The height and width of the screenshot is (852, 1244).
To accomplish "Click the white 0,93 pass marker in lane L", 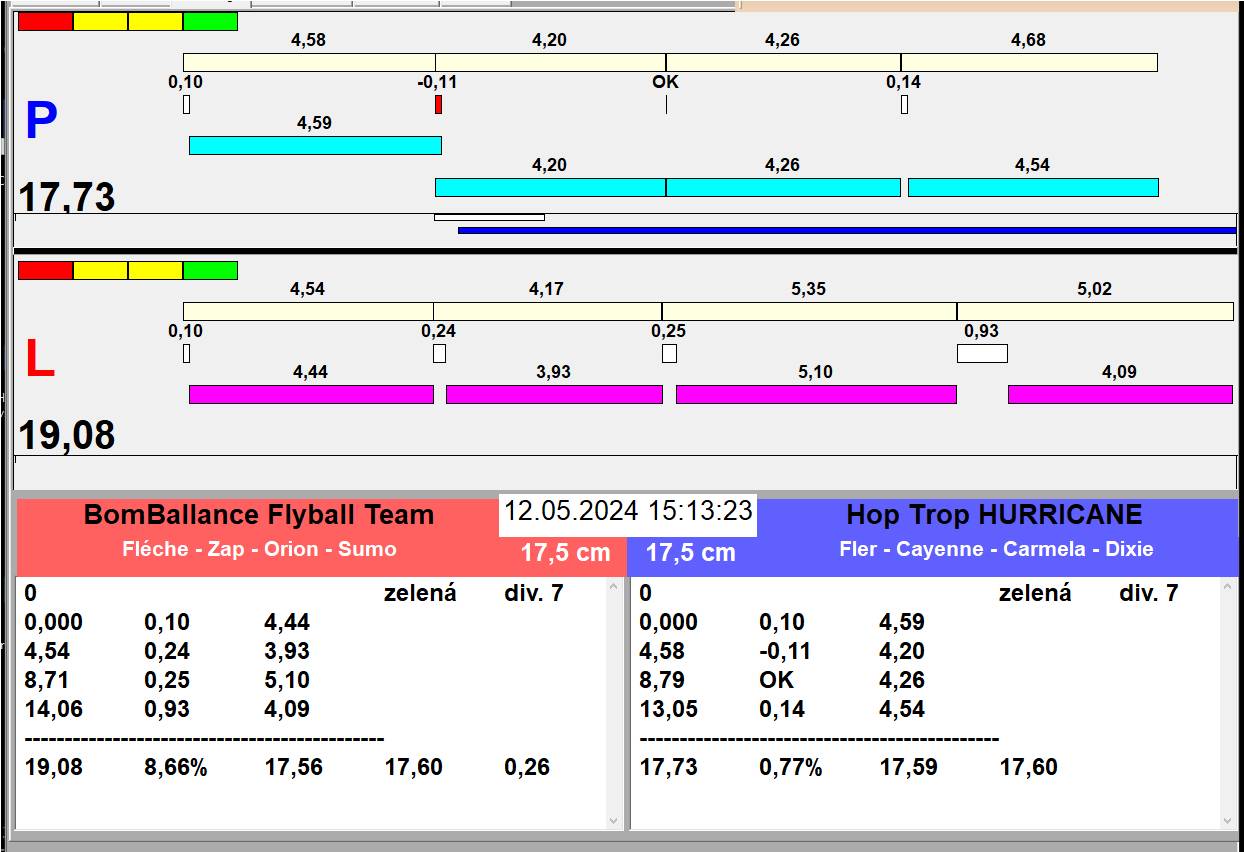I will tap(981, 353).
